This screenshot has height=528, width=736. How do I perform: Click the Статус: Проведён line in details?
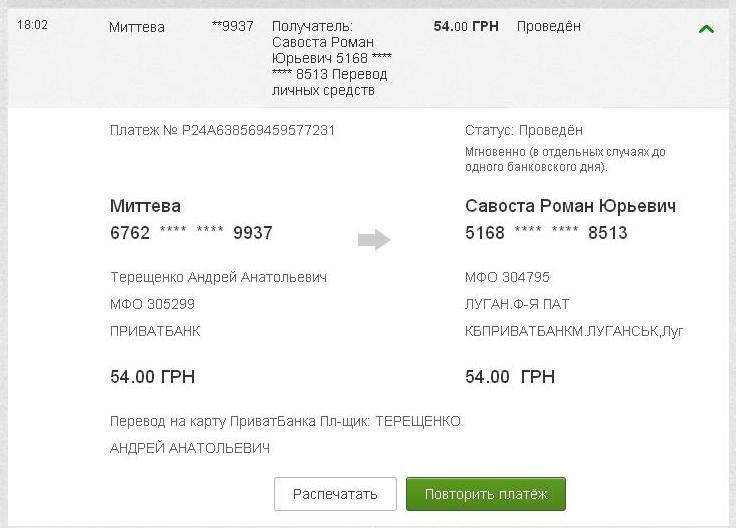524,130
